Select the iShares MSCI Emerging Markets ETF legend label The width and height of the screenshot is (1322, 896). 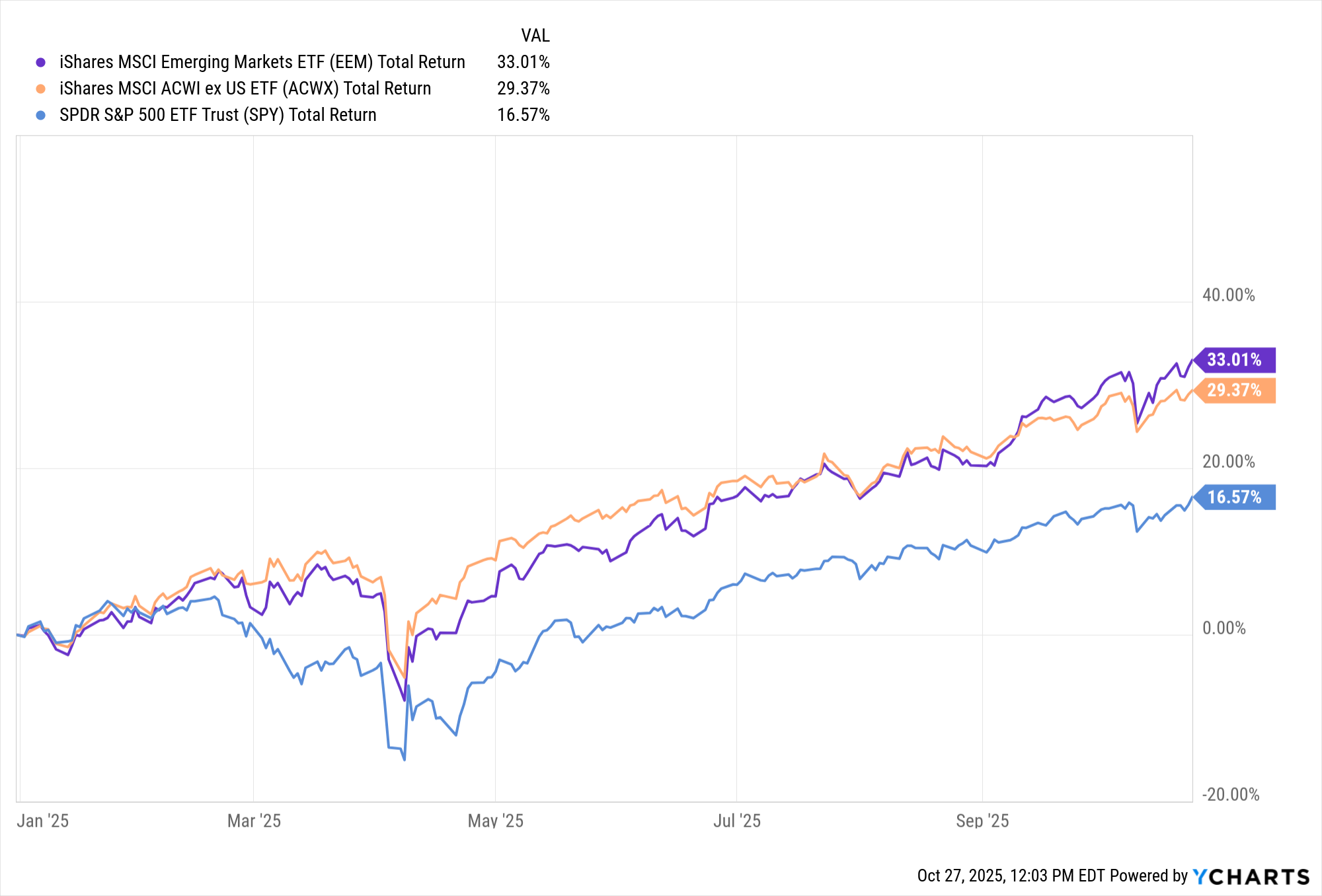click(x=262, y=62)
